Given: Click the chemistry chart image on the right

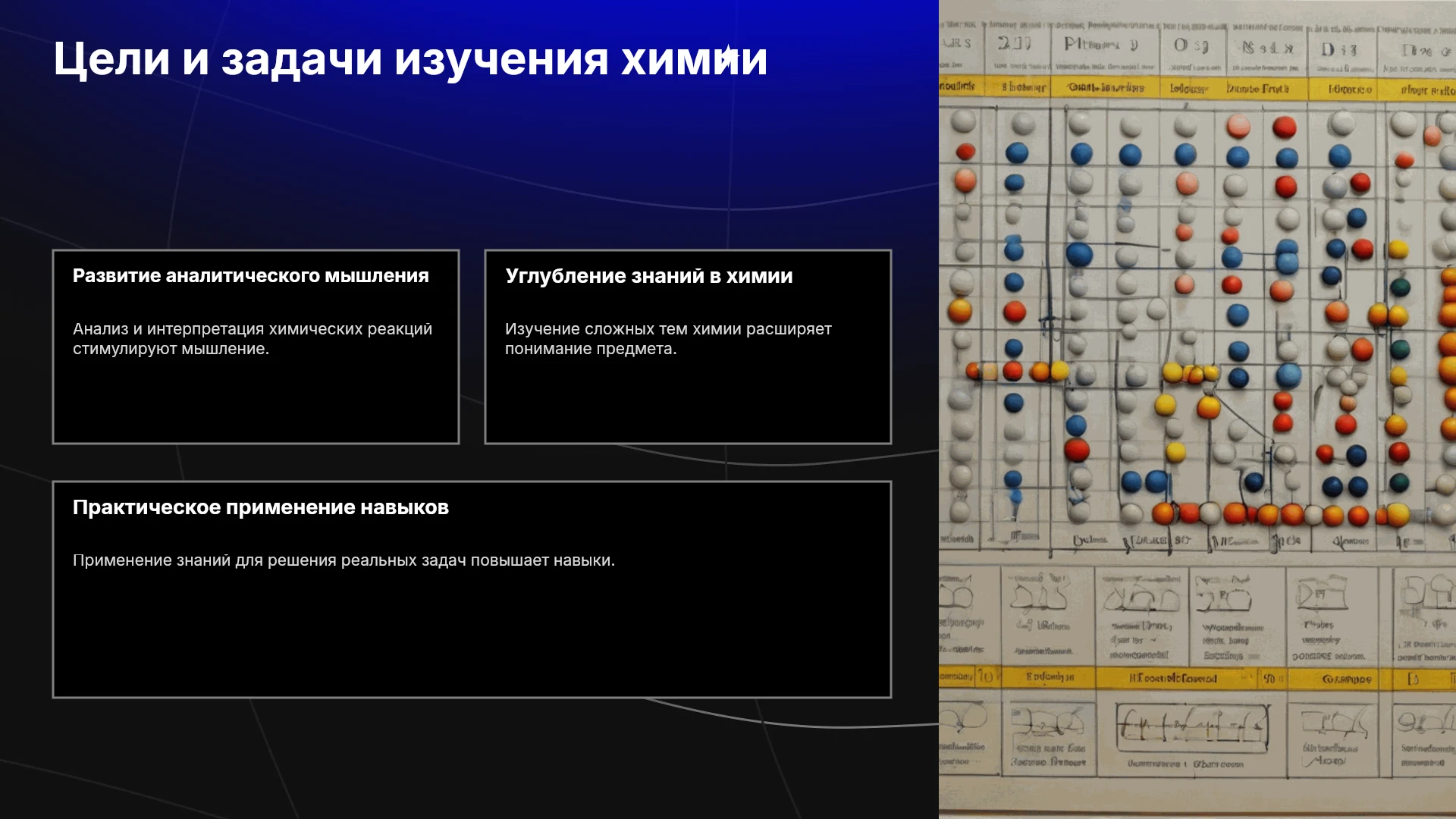Looking at the screenshot, I should (1197, 409).
